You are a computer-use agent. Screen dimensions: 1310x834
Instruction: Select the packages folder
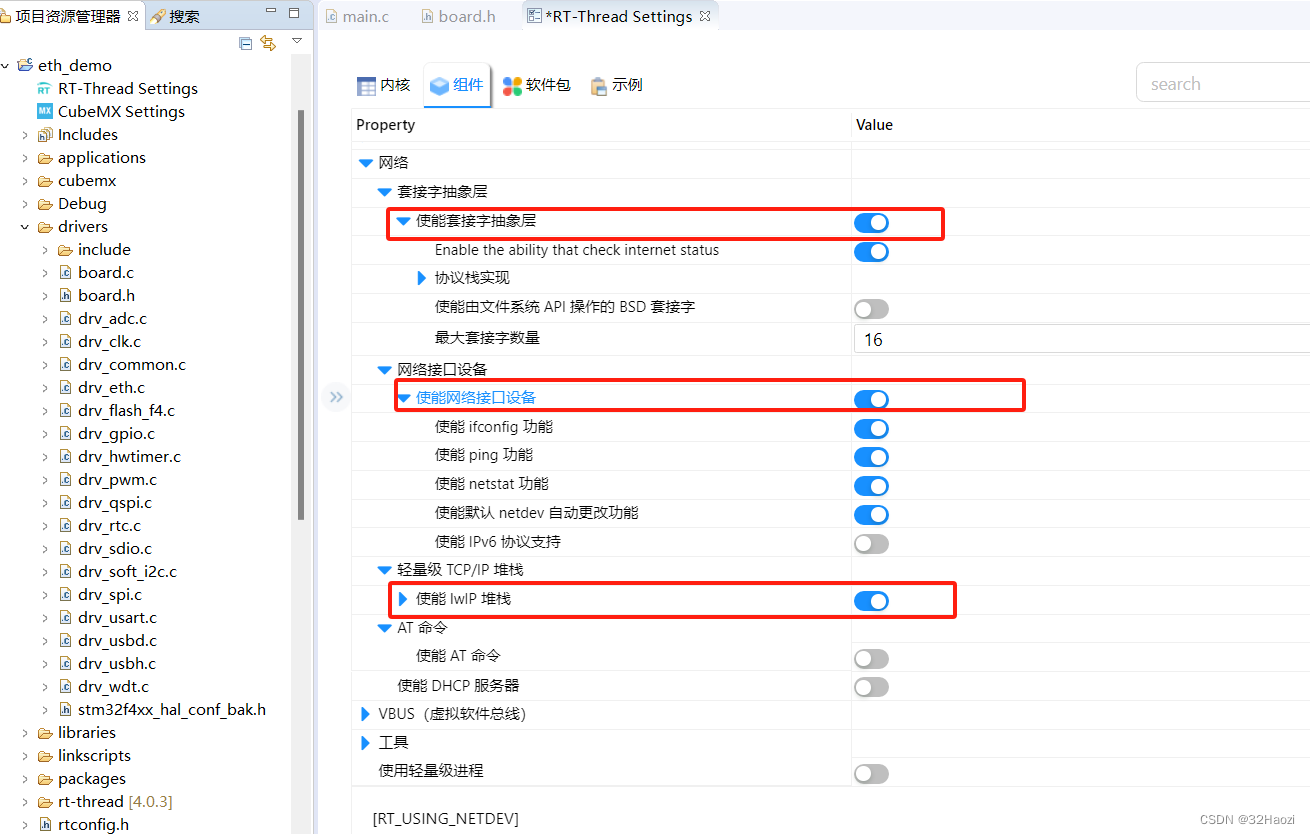click(x=92, y=779)
